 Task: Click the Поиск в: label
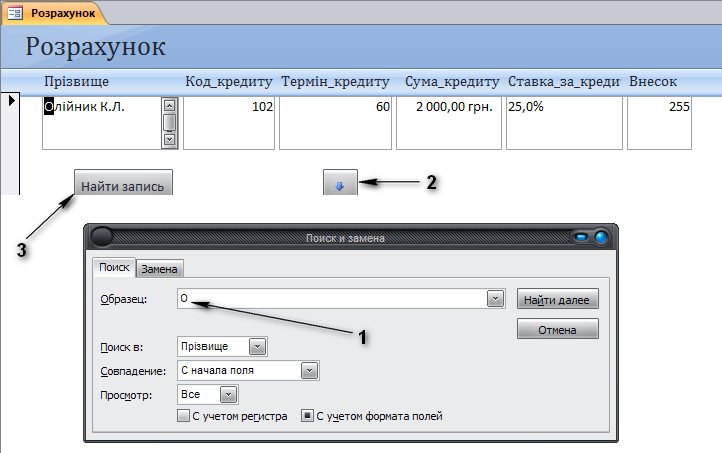(122, 347)
